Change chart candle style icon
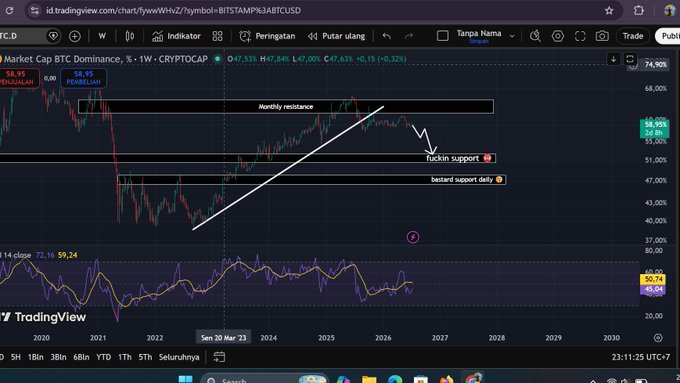680x383 pixels. point(129,36)
